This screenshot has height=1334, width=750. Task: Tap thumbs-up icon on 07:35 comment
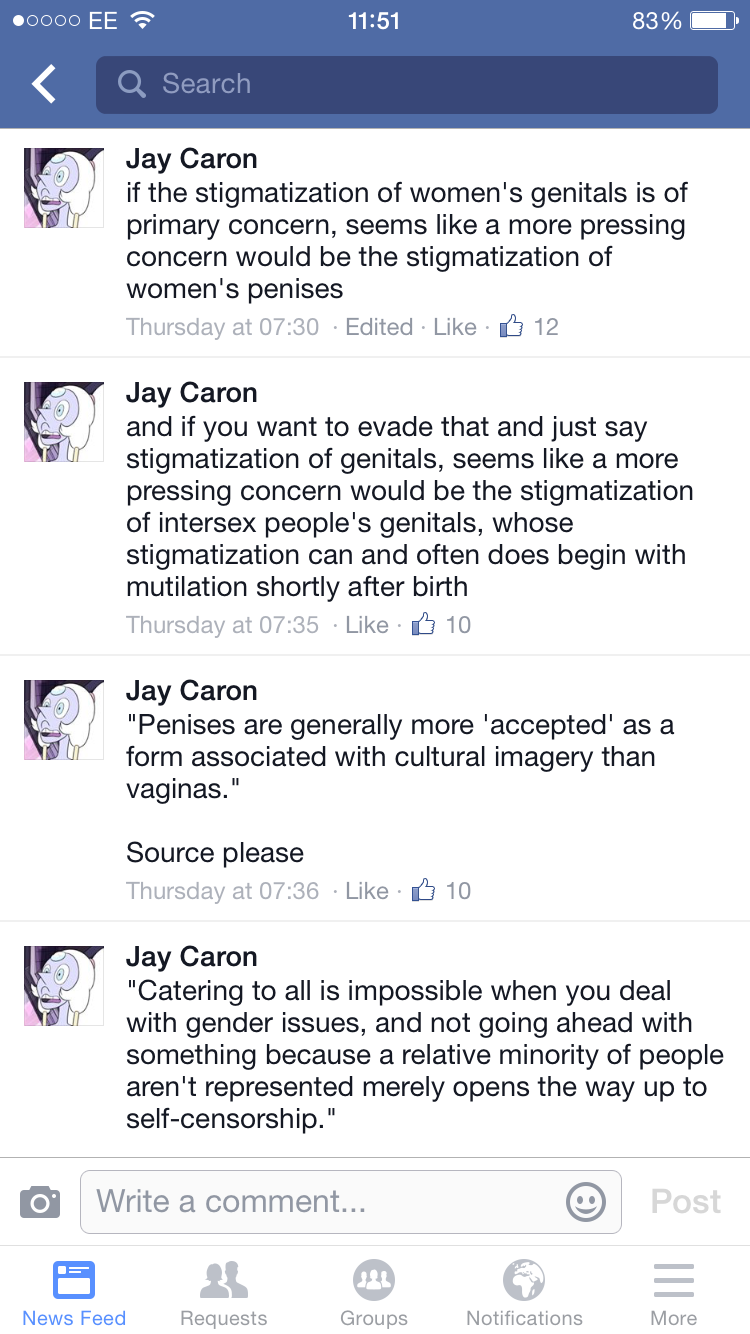(423, 624)
